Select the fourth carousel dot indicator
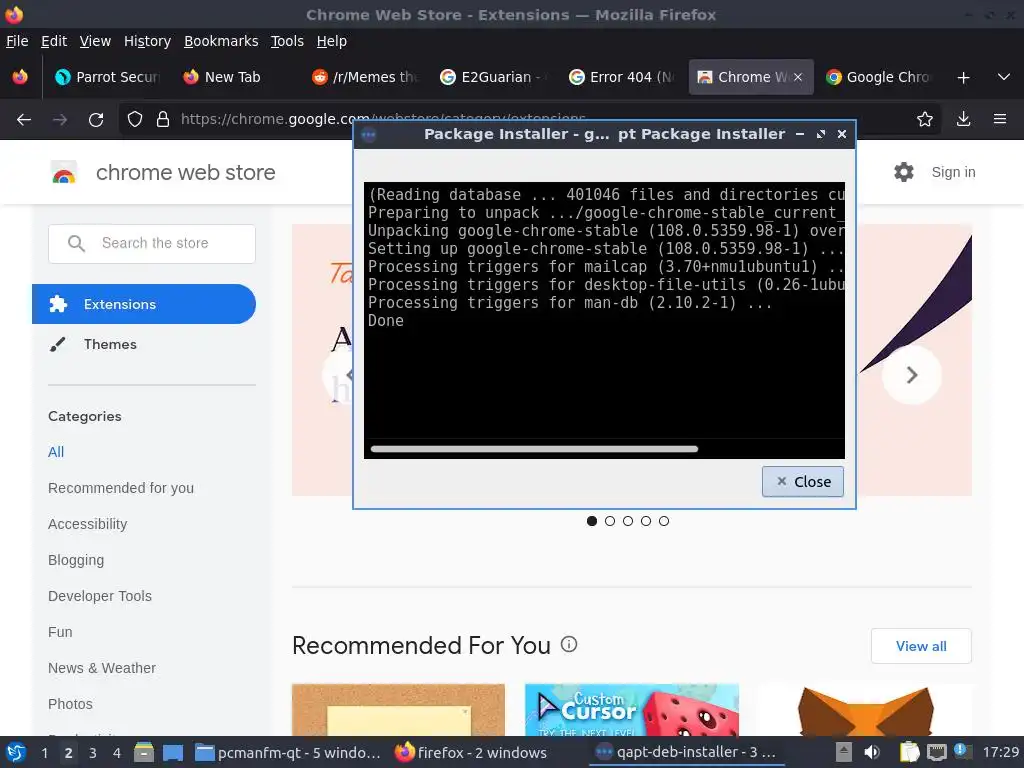1024x768 pixels. [x=646, y=521]
